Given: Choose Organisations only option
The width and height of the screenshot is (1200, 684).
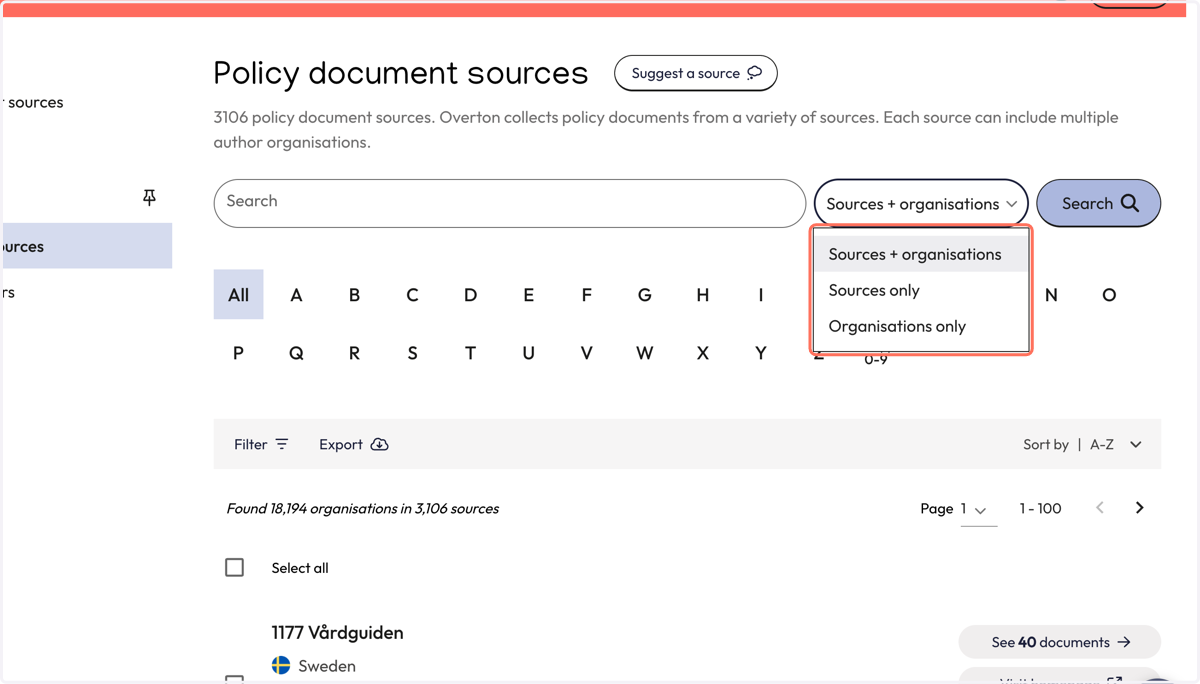Looking at the screenshot, I should [921, 326].
